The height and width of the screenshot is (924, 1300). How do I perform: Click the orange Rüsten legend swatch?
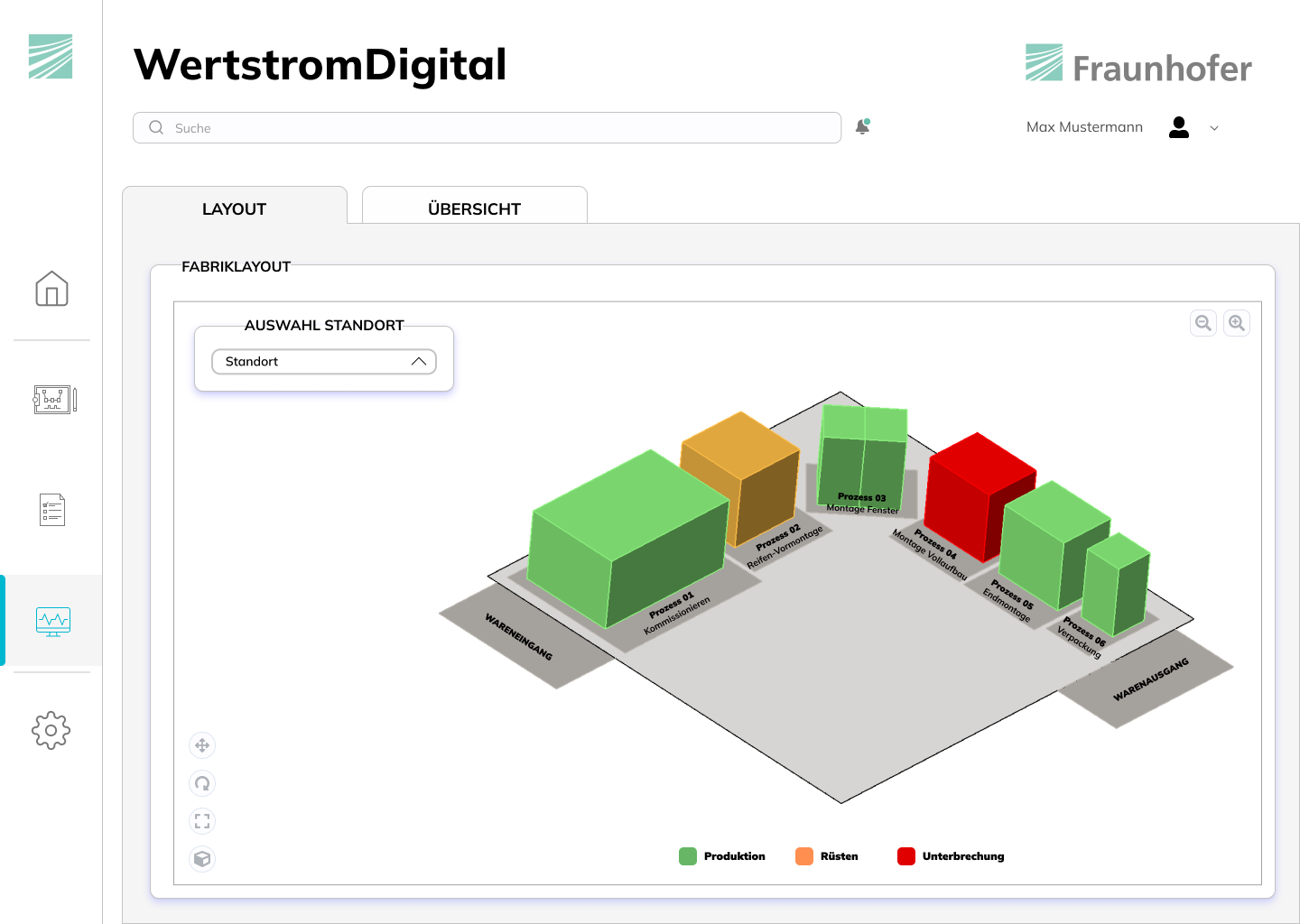[x=804, y=856]
